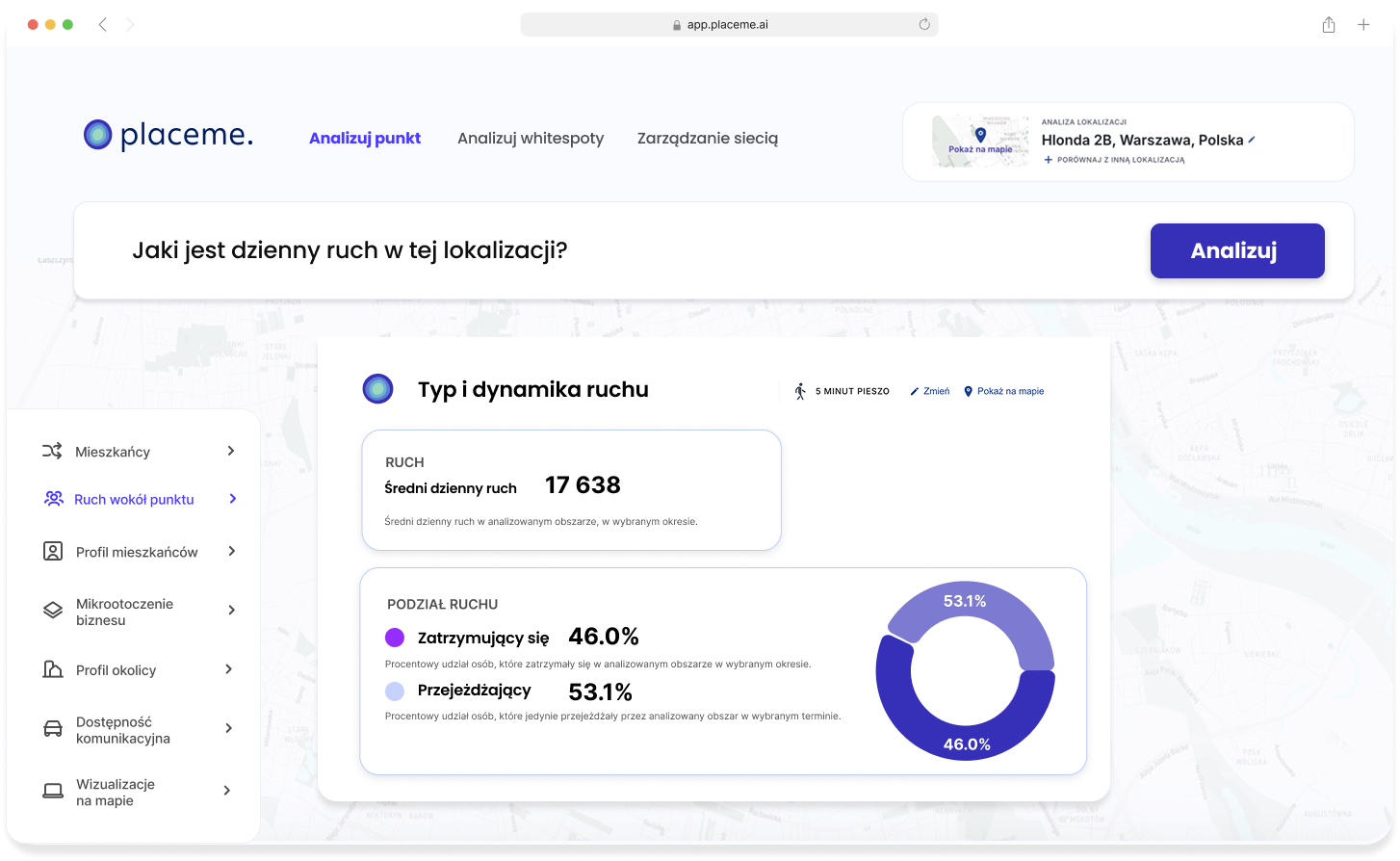The height and width of the screenshot is (861, 1400).
Task: Open the Analizuj whitespoty tab
Action: (x=531, y=138)
